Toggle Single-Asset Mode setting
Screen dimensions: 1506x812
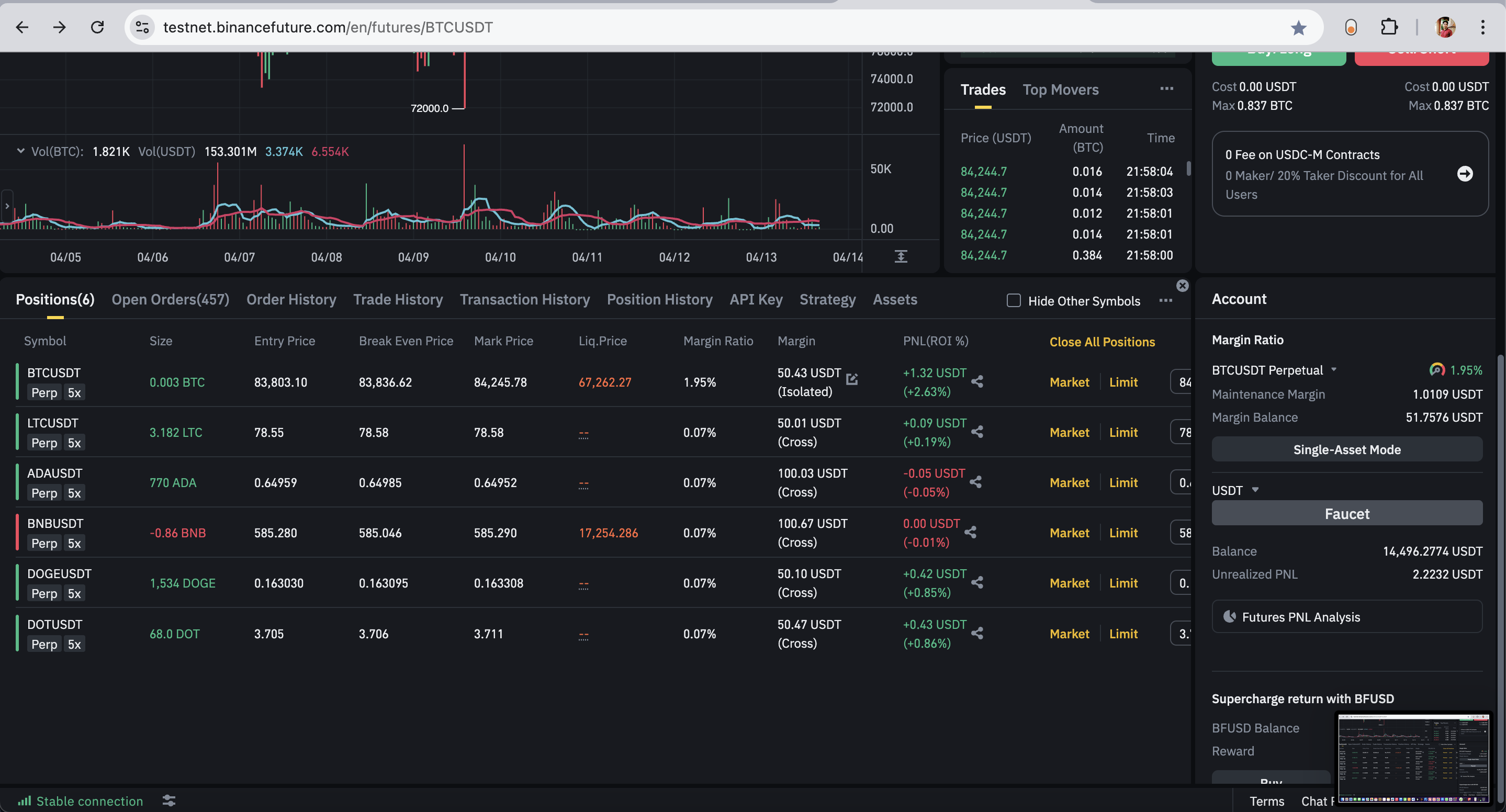[x=1346, y=449]
